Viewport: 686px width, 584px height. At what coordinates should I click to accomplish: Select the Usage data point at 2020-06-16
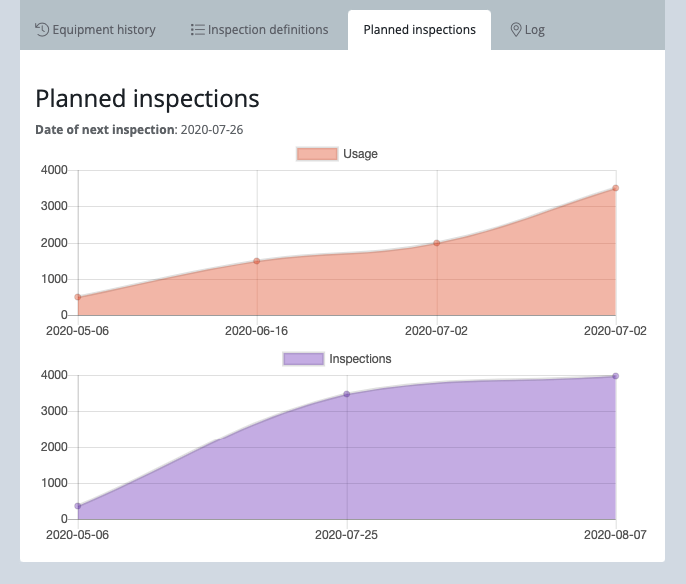pyautogui.click(x=257, y=261)
